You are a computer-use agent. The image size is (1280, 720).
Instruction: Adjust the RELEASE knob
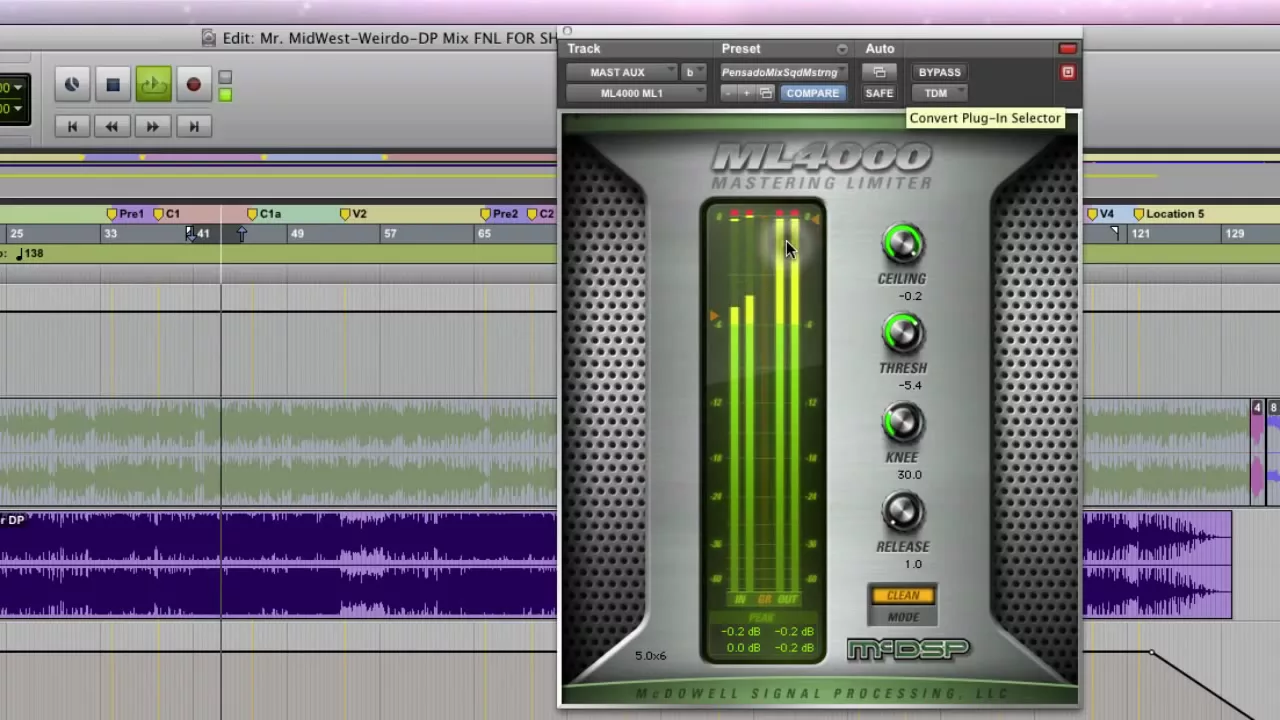click(902, 511)
